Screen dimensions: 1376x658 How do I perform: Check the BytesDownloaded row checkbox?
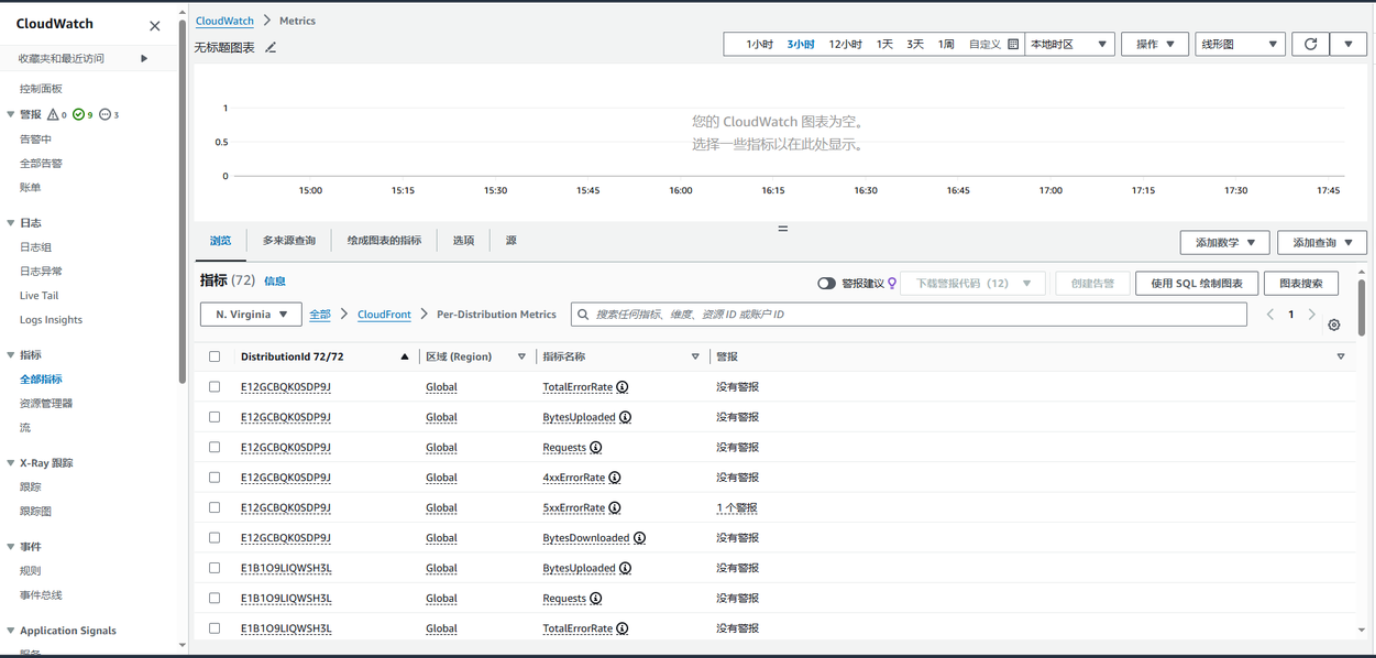(214, 537)
